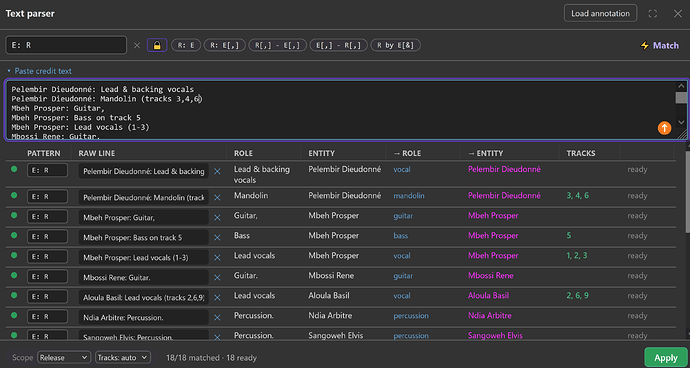Screen dimensions: 690x368
Task: Open mapped entity Sangoweh Elvis
Action: 495,335
